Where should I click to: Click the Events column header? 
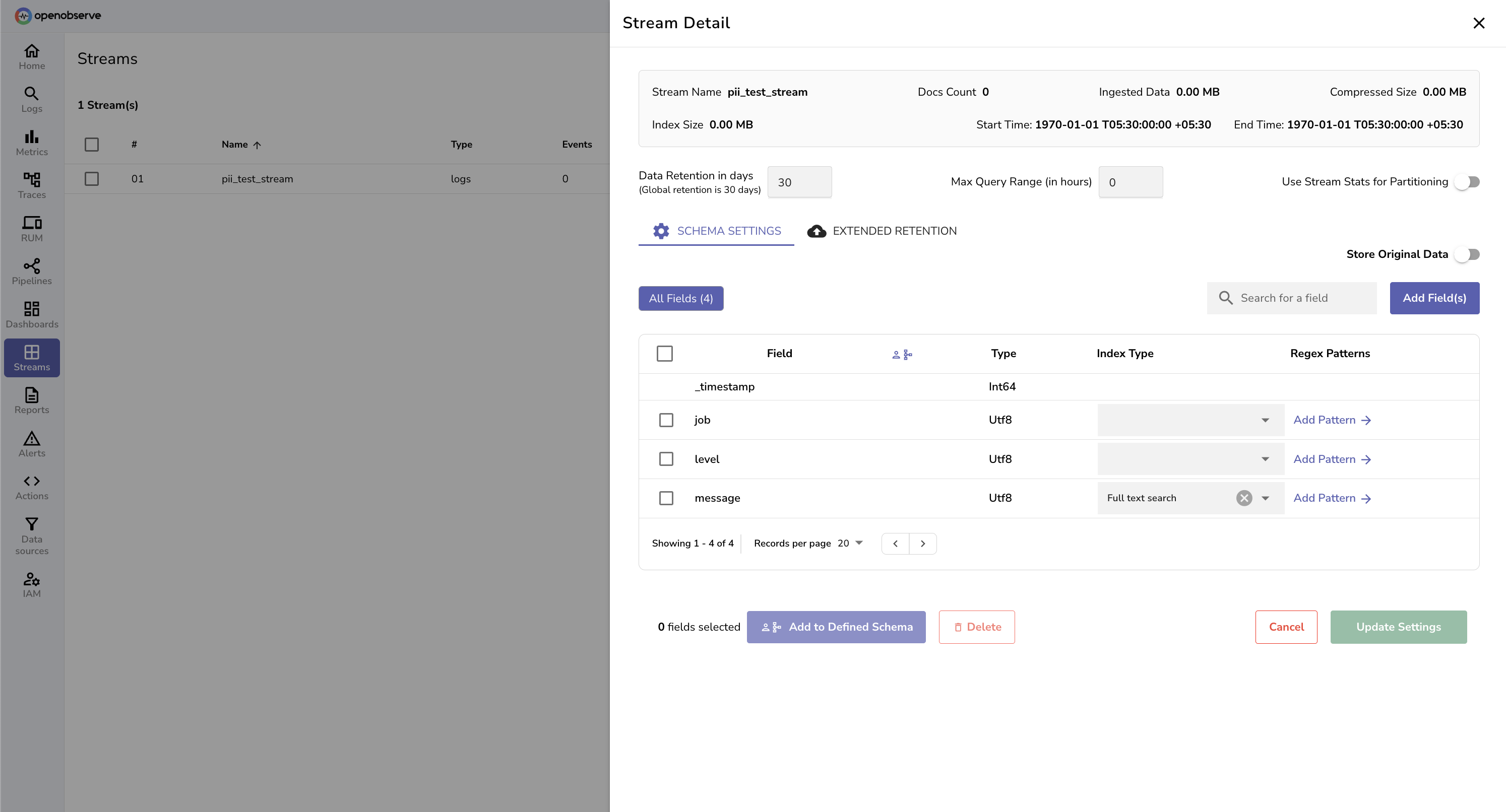(577, 144)
